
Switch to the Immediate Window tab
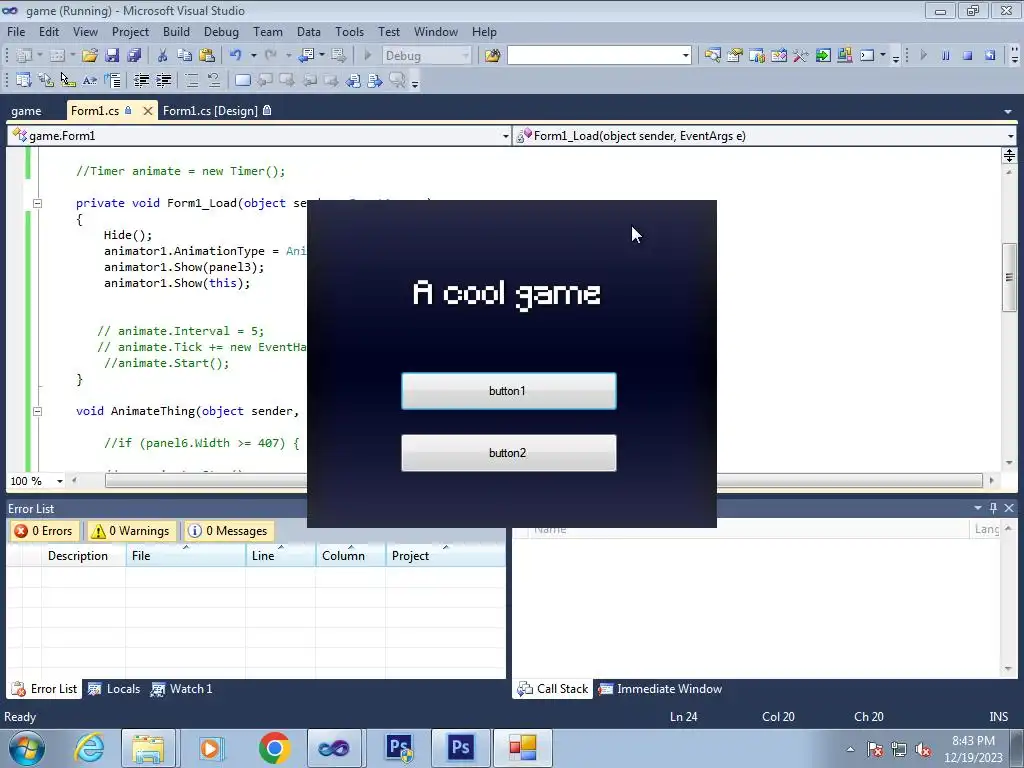coord(661,689)
